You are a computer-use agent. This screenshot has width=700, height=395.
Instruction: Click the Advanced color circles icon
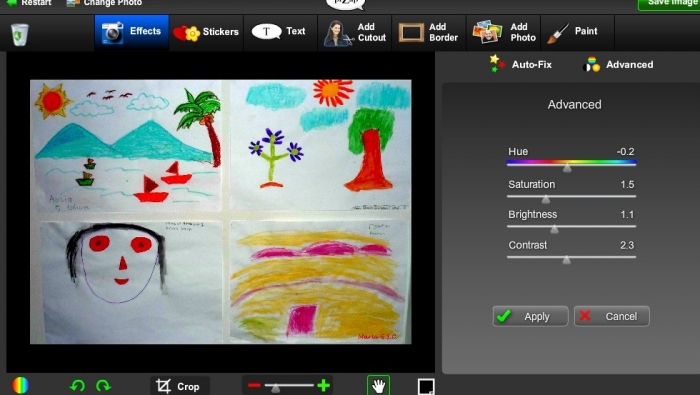point(592,65)
